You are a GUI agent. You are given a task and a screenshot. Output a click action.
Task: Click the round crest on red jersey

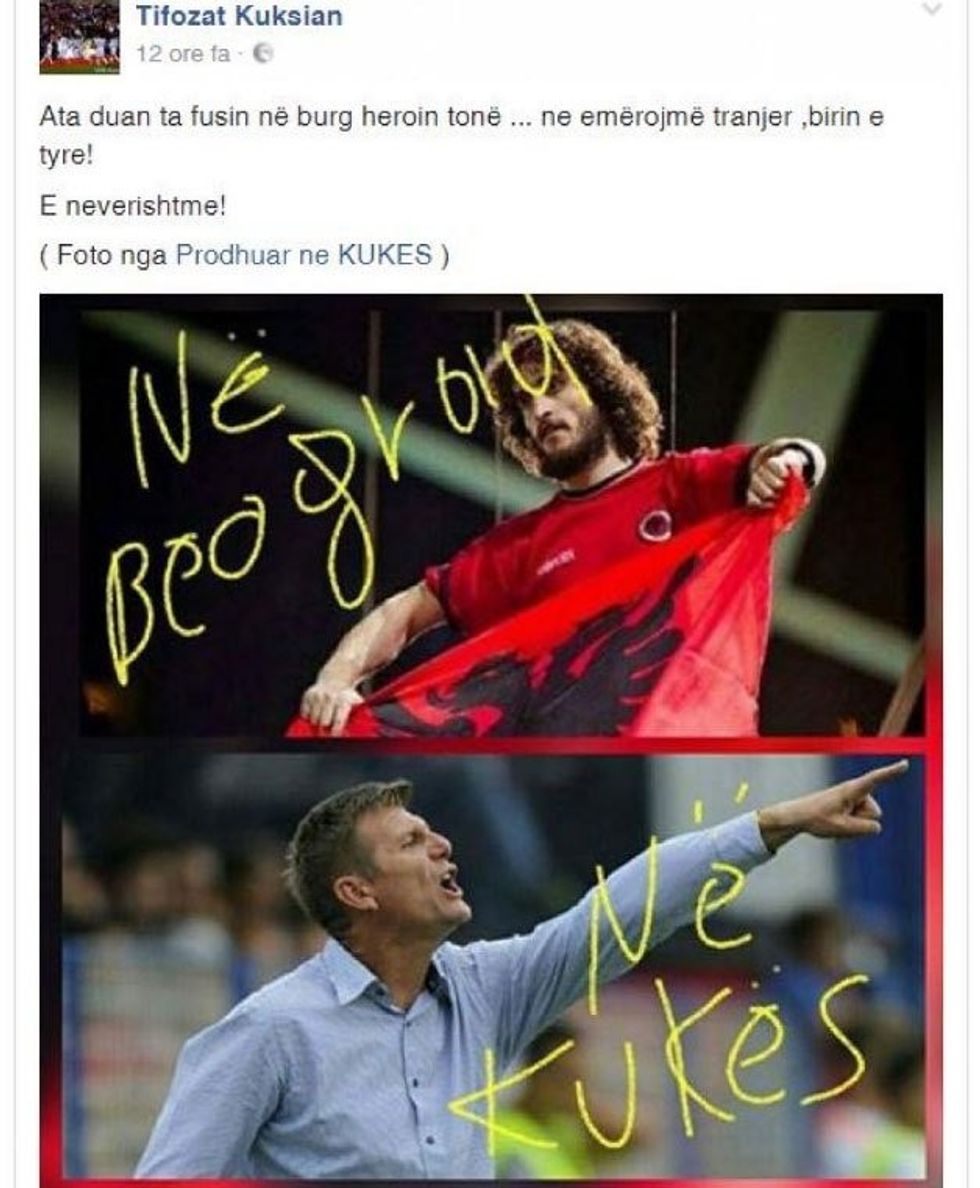pos(654,524)
